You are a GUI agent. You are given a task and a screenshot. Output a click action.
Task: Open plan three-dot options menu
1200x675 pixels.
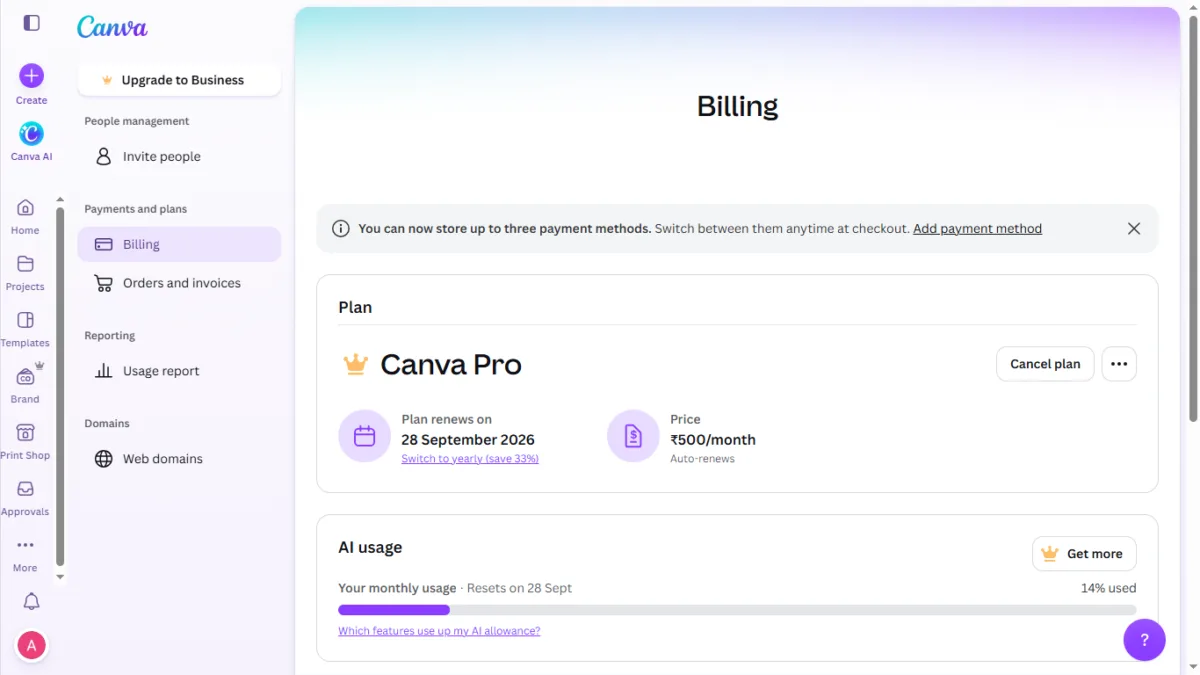1119,364
